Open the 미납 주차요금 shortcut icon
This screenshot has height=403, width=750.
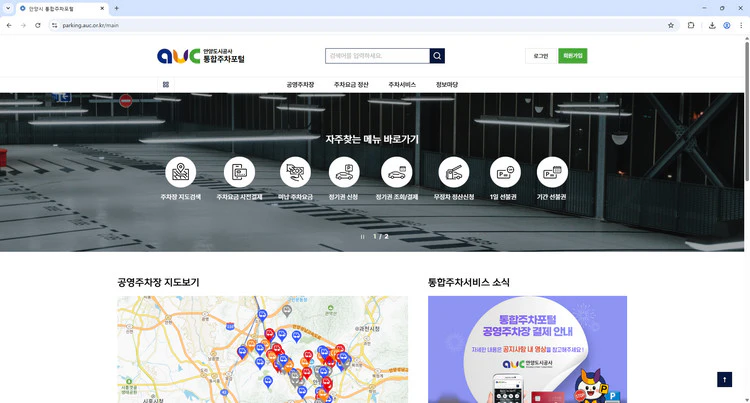[x=296, y=173]
